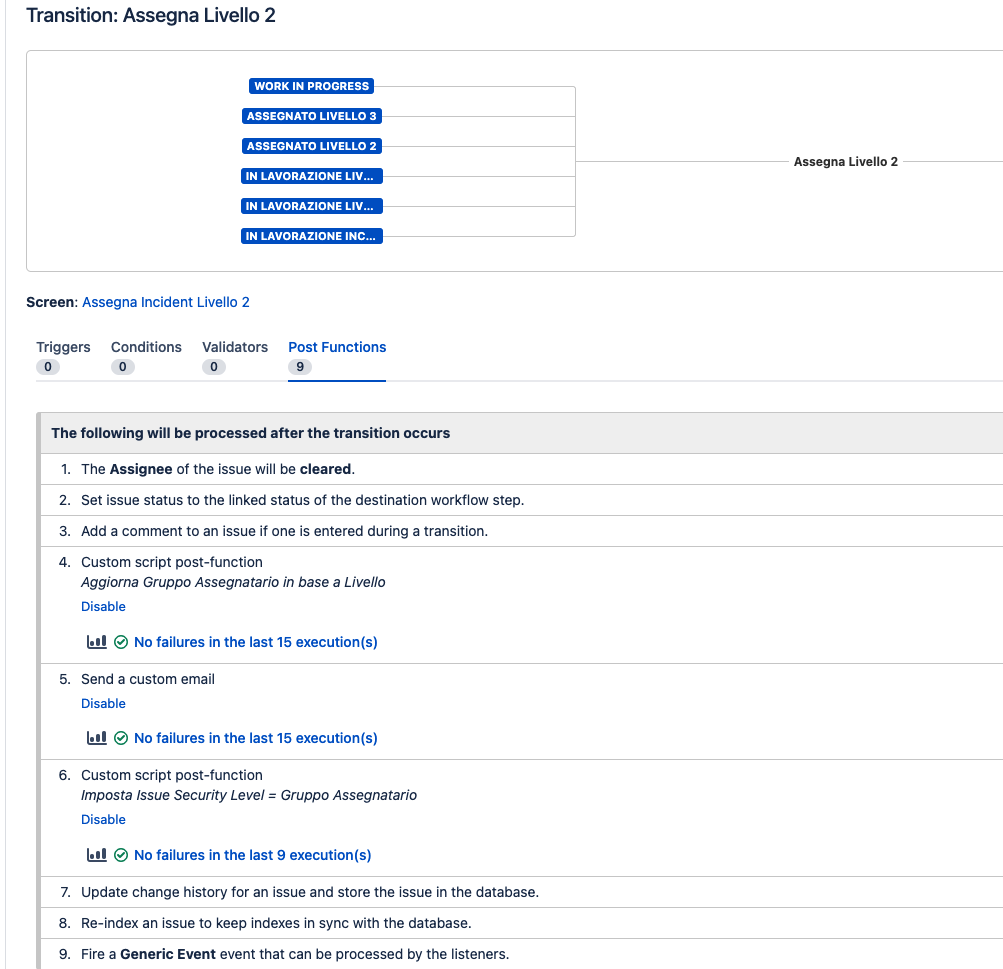
Task: Click green checkmark next to 9 execution(s) status
Action: [120, 854]
